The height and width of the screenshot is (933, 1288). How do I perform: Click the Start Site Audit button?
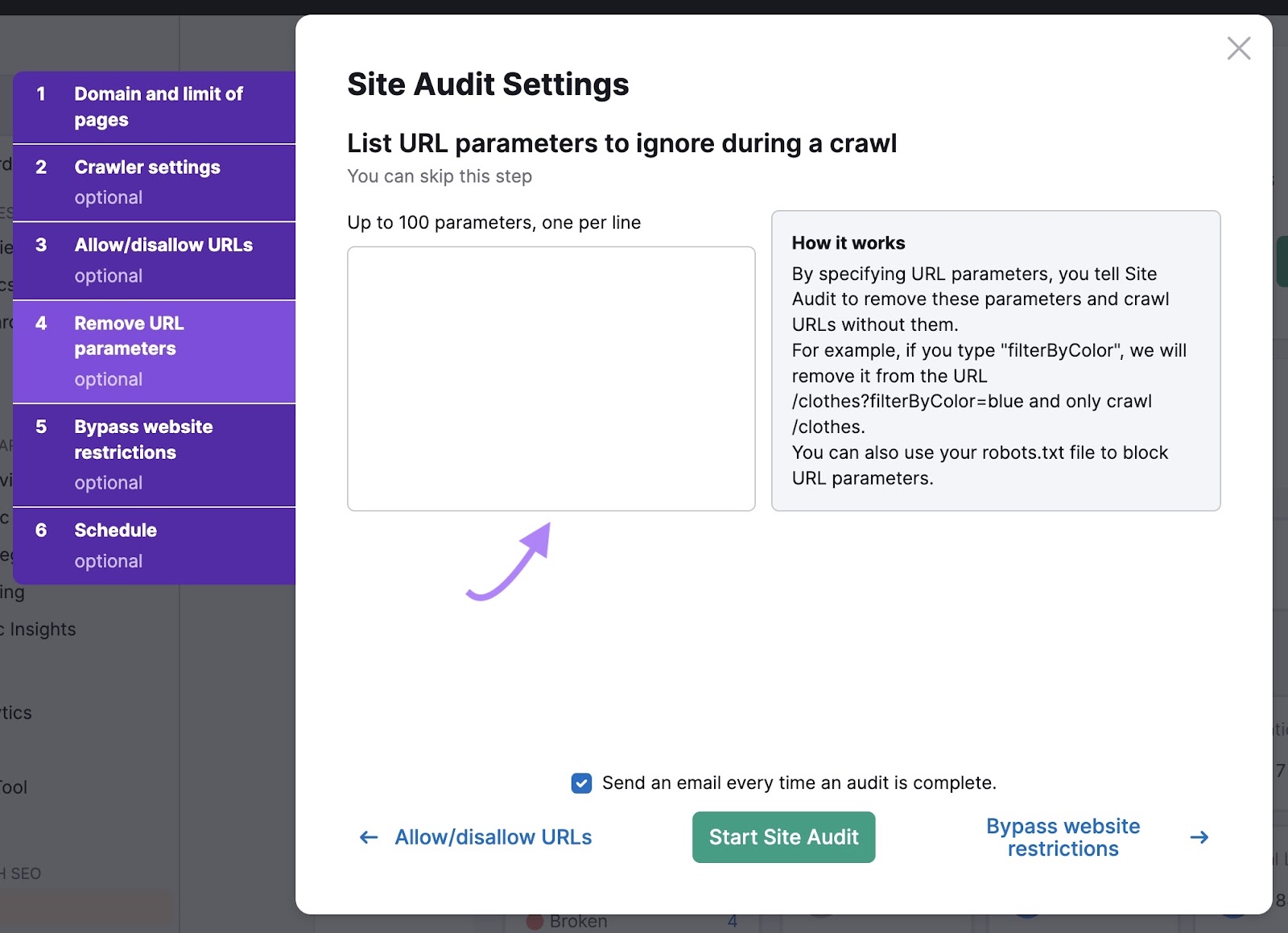click(782, 837)
